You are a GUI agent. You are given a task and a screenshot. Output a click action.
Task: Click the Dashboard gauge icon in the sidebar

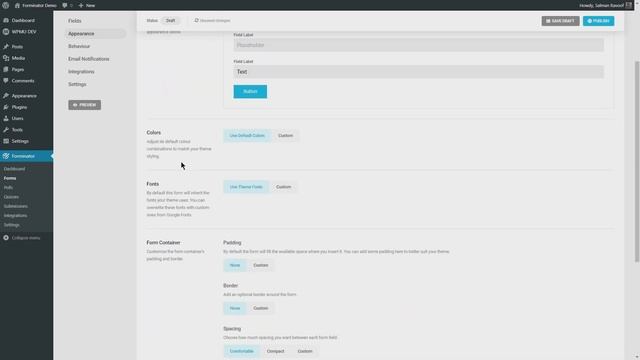(x=6, y=20)
